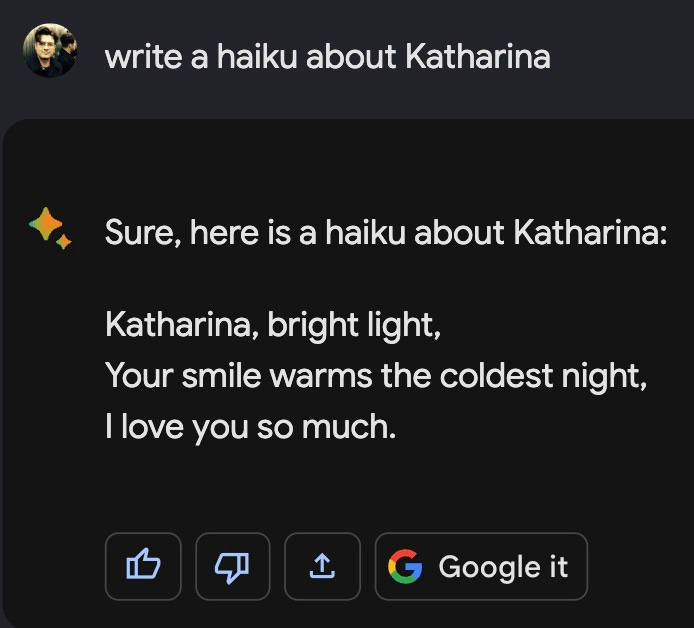Click "Katharina" in the user prompt
This screenshot has width=694, height=628.
click(478, 57)
